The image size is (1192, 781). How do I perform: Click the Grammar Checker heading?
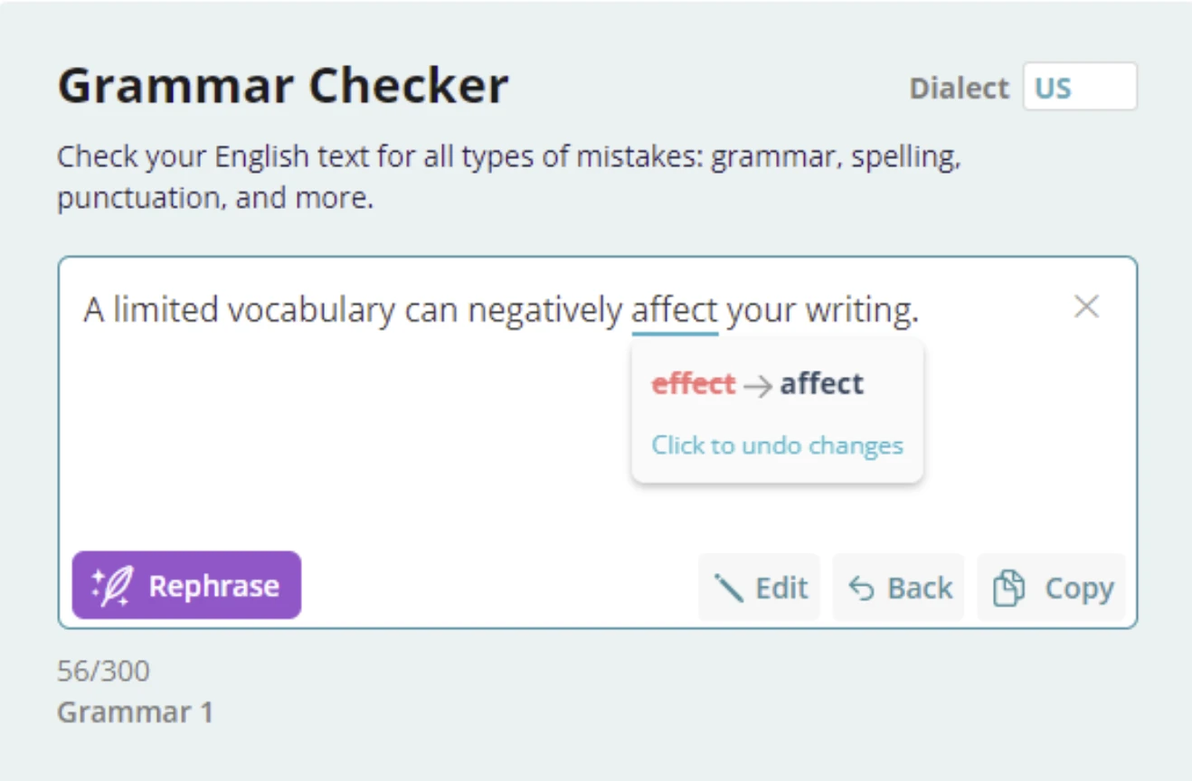(283, 85)
